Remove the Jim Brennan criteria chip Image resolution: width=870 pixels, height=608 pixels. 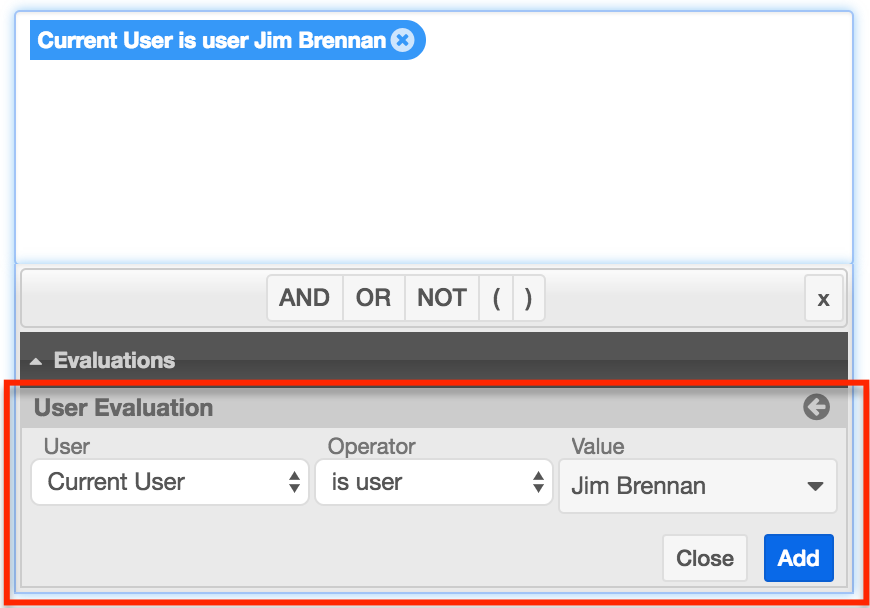click(402, 40)
